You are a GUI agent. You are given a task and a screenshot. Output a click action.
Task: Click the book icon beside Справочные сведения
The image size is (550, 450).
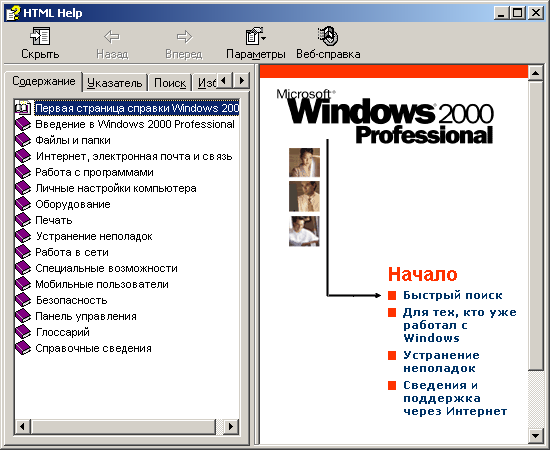pyautogui.click(x=23, y=348)
